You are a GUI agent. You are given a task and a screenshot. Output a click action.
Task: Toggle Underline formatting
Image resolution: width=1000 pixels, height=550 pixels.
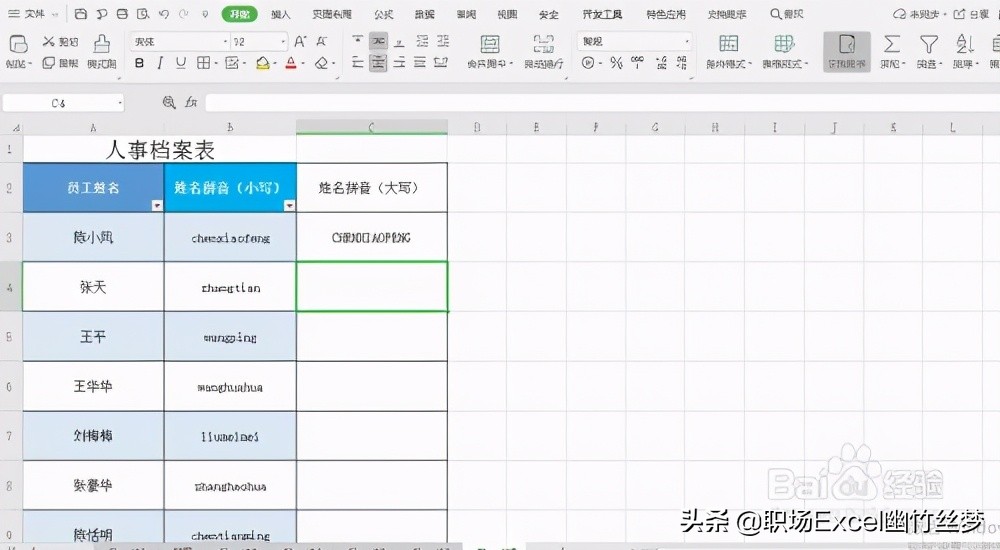[x=181, y=63]
